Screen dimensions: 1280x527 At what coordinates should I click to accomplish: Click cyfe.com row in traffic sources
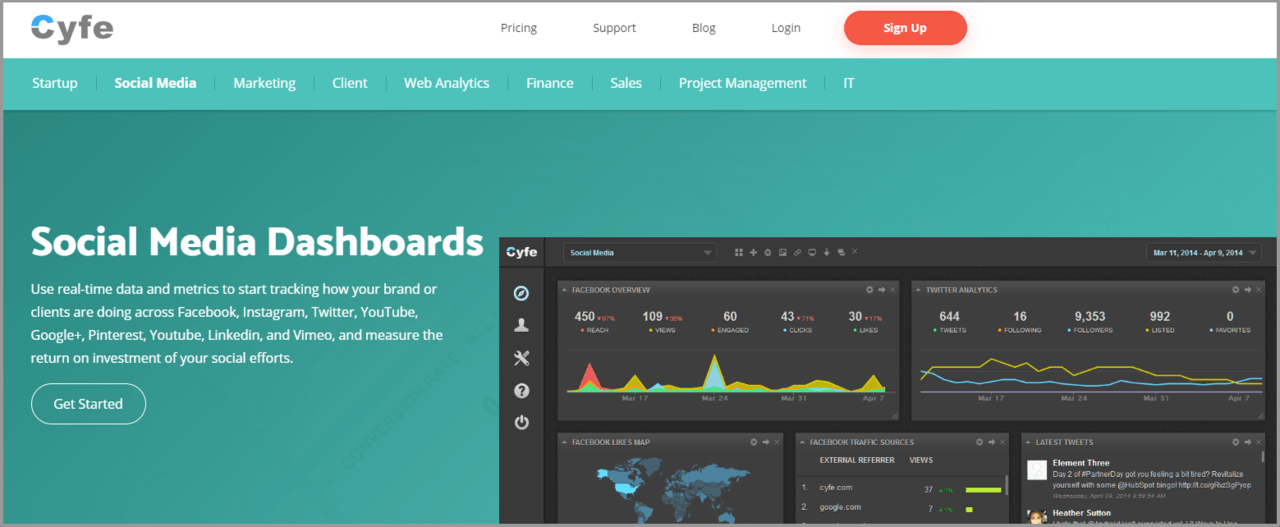point(901,489)
